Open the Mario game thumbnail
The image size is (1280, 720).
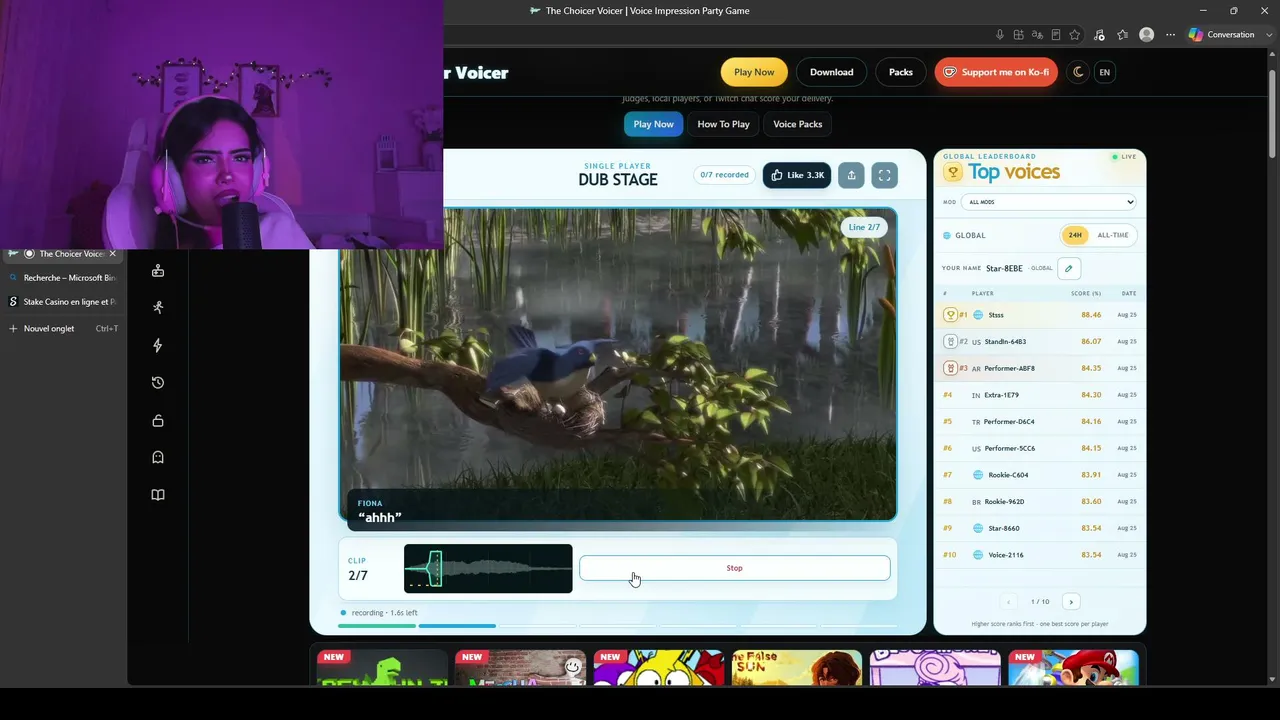click(1073, 667)
